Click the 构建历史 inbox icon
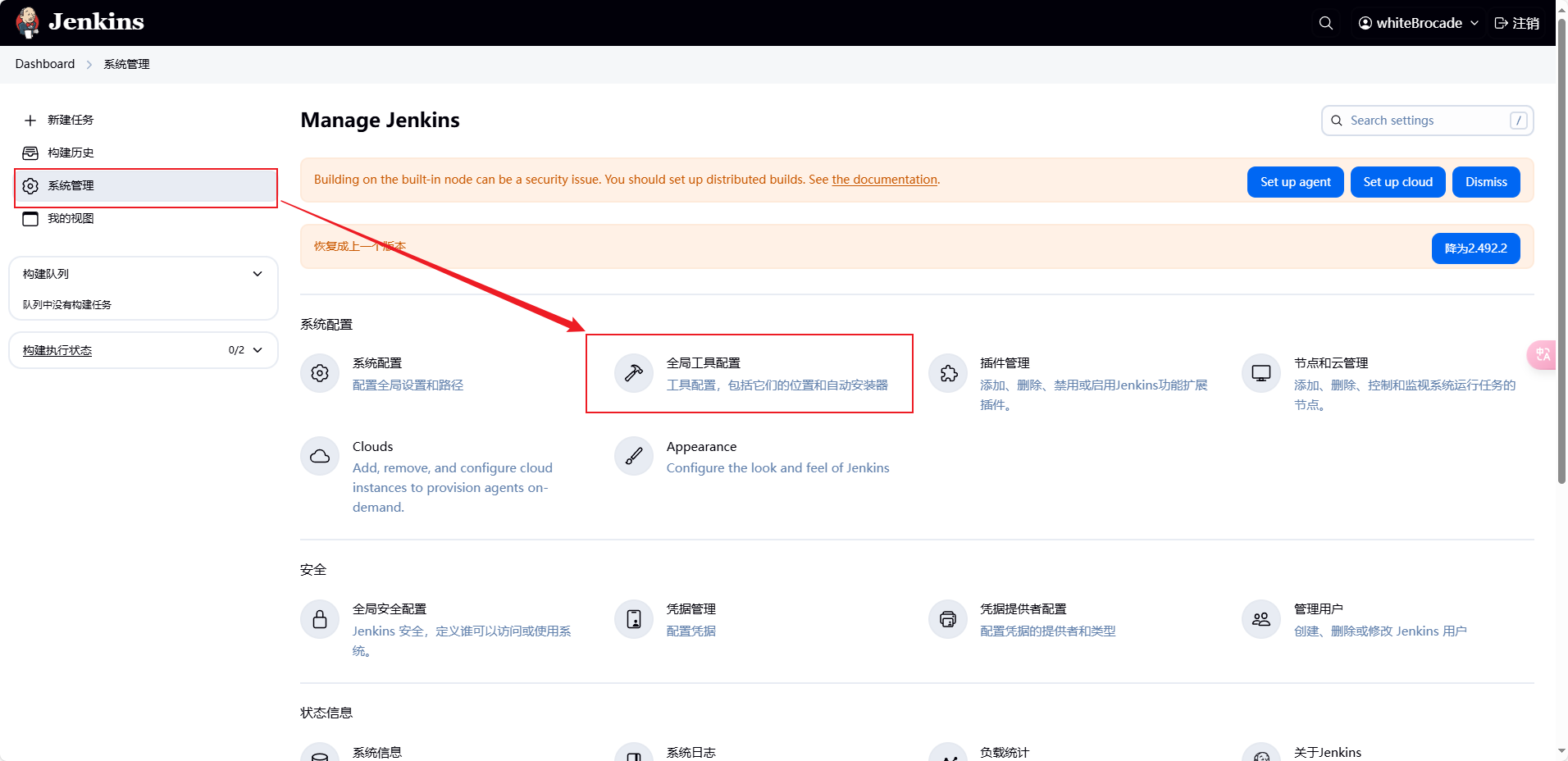The width and height of the screenshot is (1568, 761). [x=30, y=153]
